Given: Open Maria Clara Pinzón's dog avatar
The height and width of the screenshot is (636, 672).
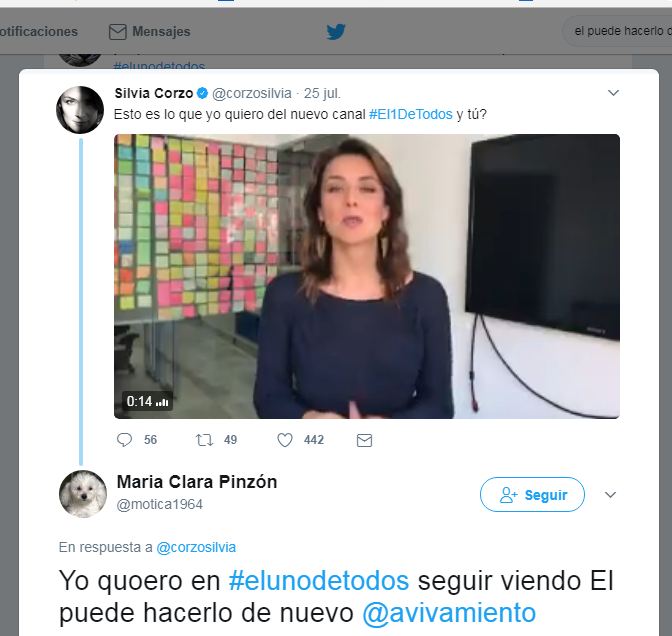Looking at the screenshot, I should [83, 494].
